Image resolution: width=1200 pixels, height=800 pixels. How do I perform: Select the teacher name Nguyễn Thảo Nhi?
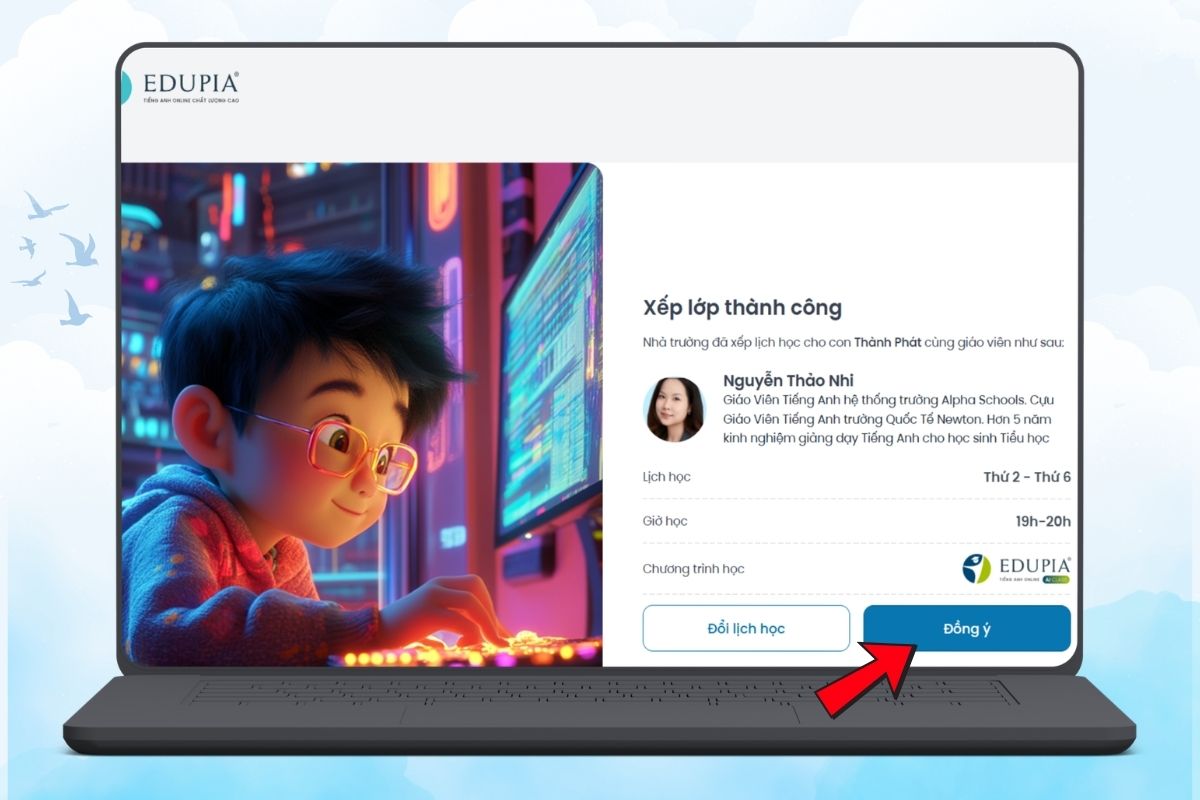pyautogui.click(x=788, y=381)
